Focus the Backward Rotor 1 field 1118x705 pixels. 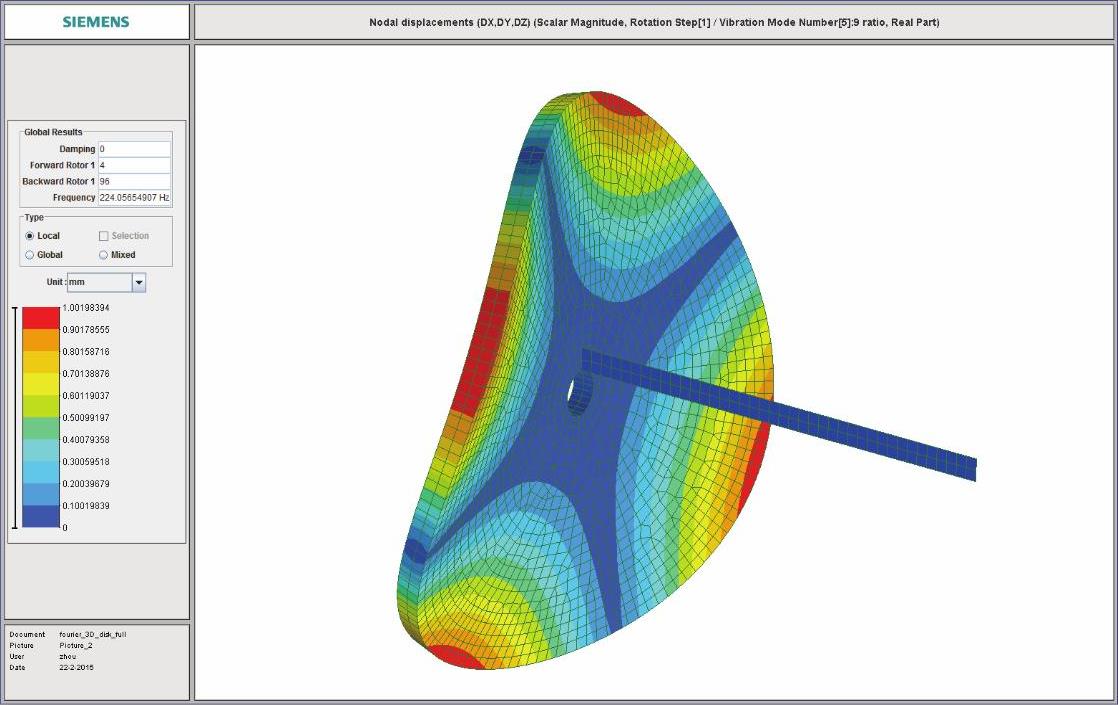coord(134,181)
